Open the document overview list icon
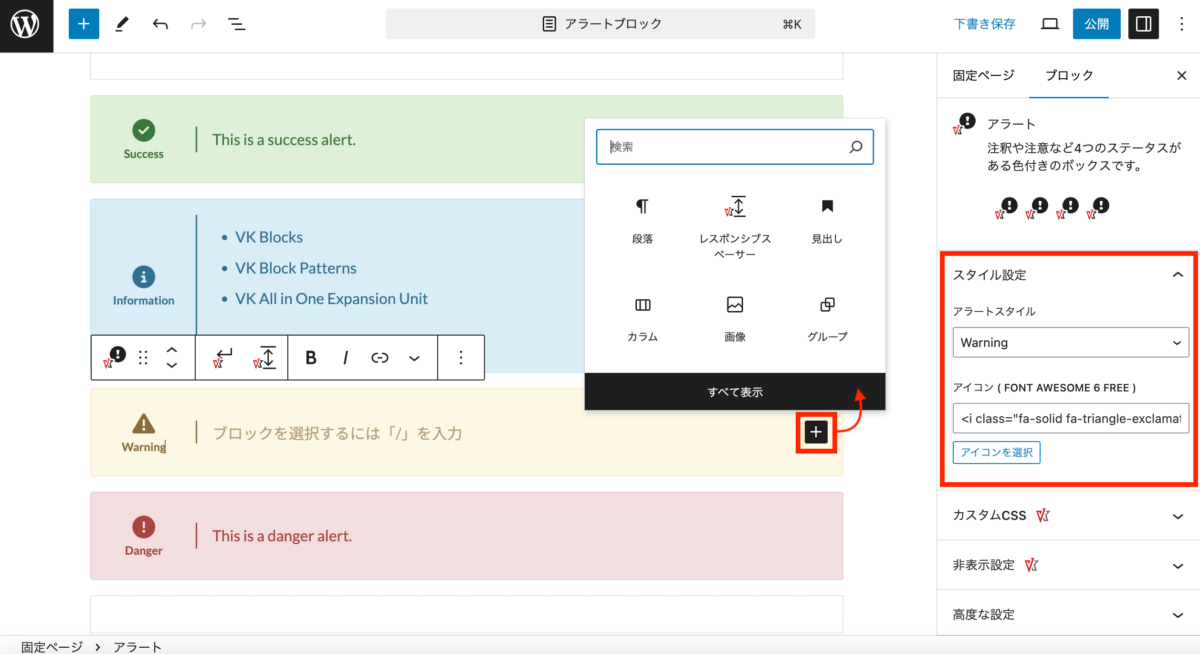The image size is (1200, 654). pos(236,24)
